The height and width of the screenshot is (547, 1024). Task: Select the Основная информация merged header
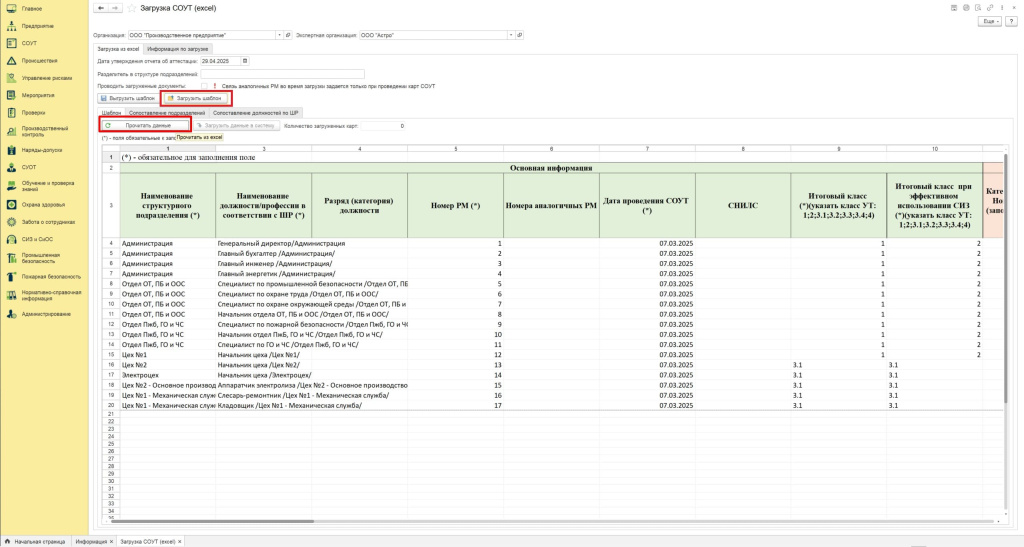coord(551,168)
